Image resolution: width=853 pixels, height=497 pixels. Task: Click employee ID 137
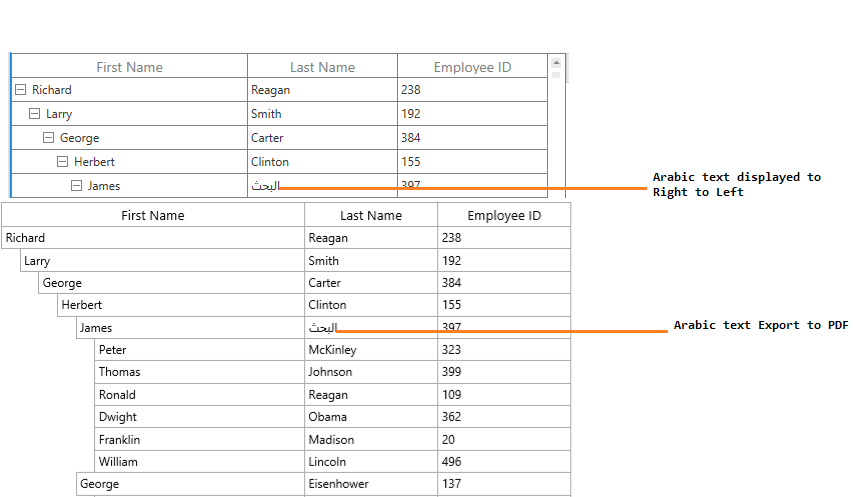[x=504, y=484]
